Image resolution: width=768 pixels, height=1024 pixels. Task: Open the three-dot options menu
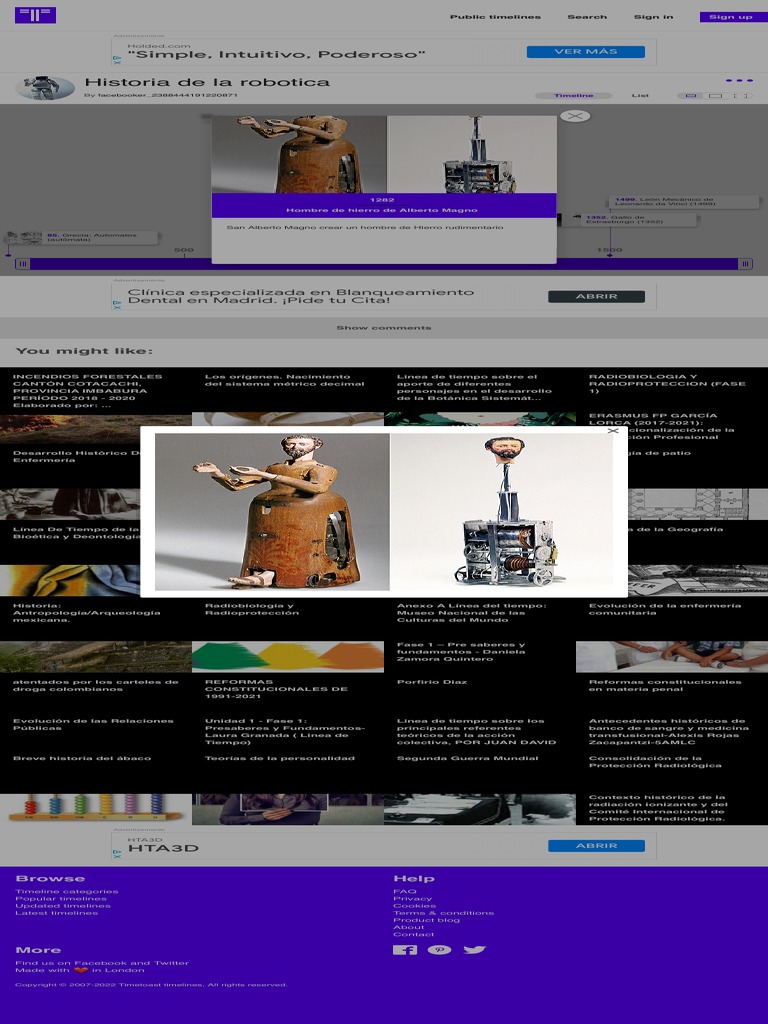click(x=738, y=81)
